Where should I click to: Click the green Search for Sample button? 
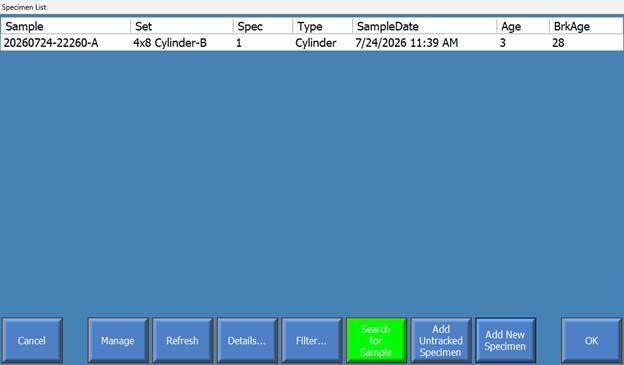[376, 340]
